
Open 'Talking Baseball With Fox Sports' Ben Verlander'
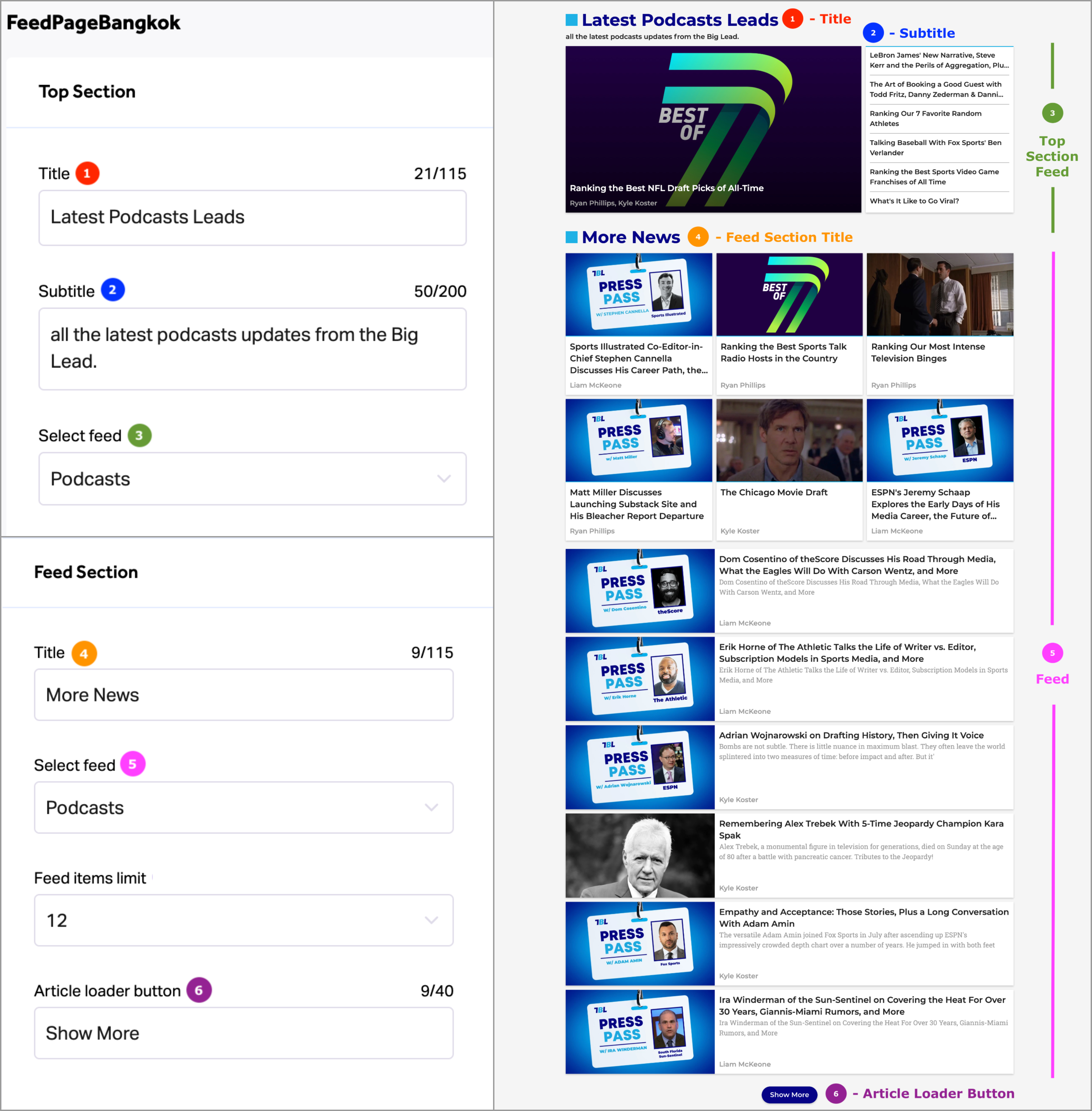click(x=935, y=148)
